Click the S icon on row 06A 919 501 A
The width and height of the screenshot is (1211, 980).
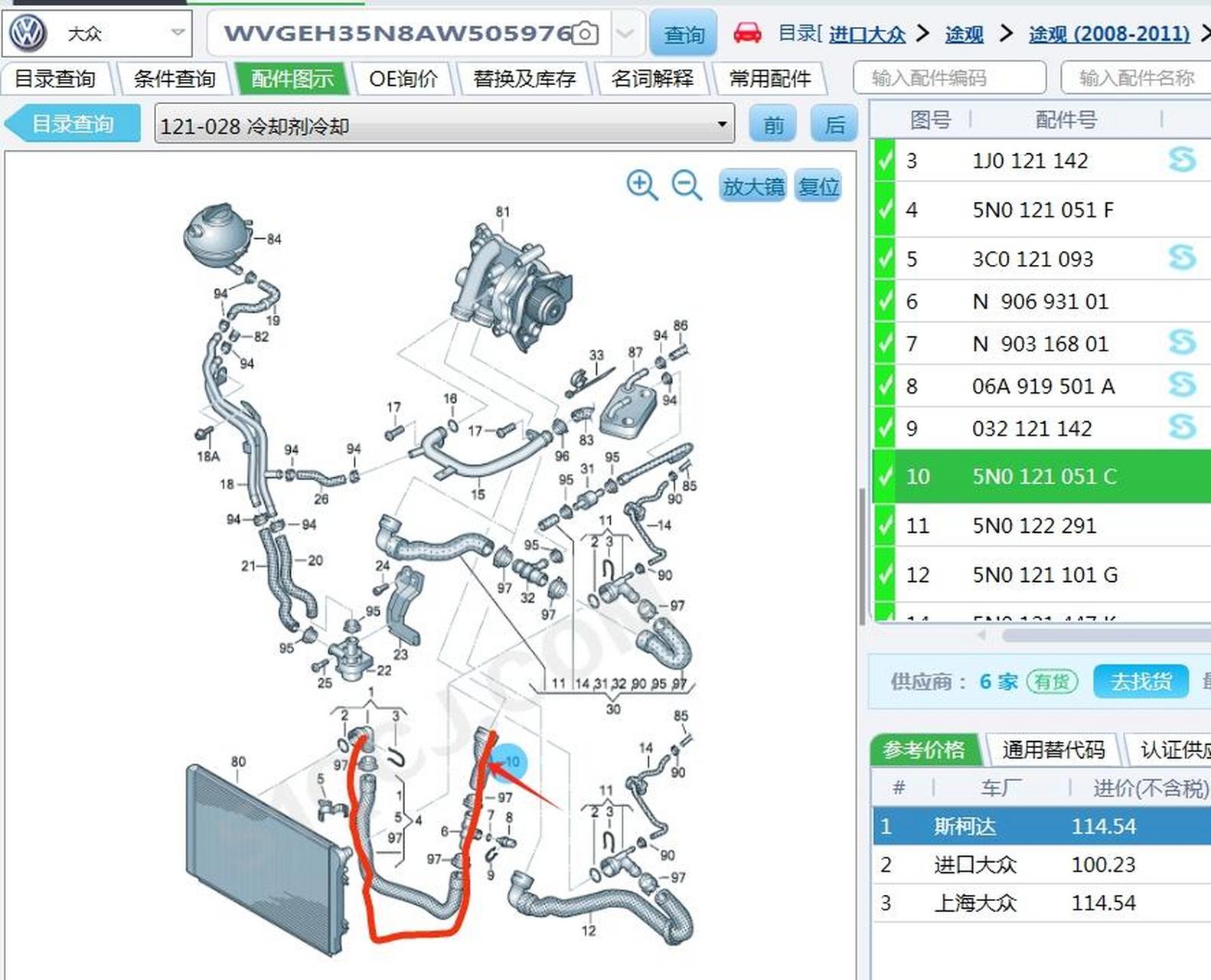click(1182, 384)
